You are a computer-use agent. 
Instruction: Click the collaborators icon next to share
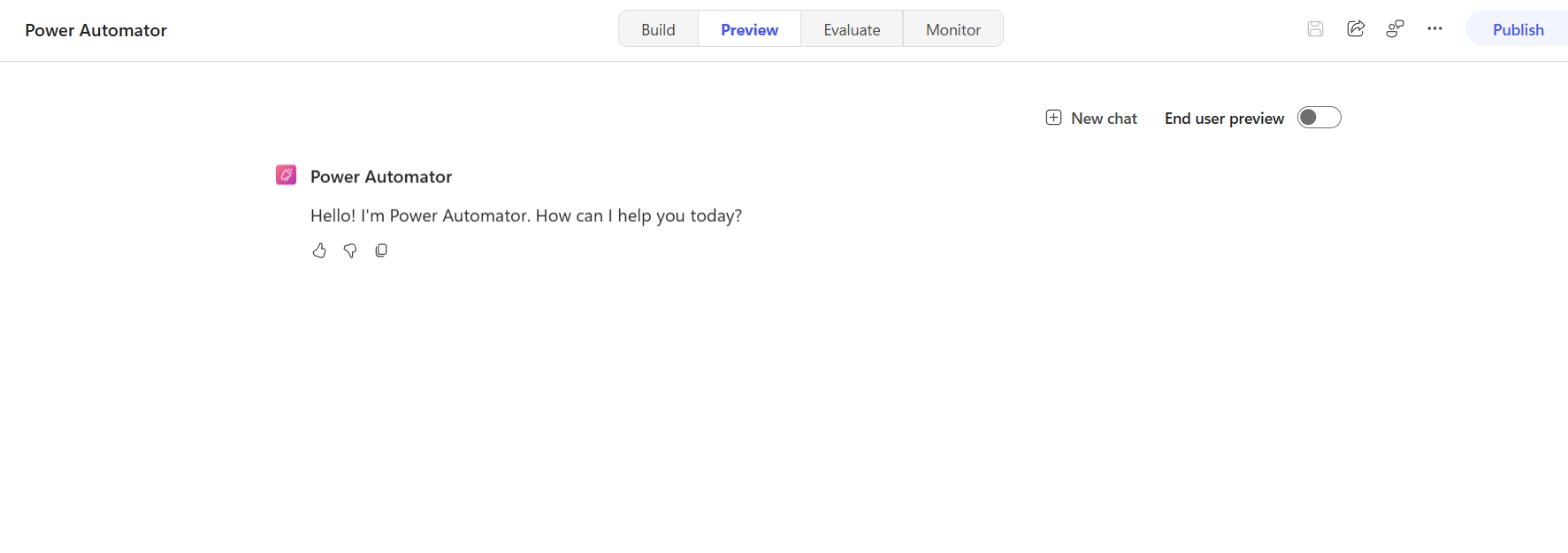pos(1395,28)
